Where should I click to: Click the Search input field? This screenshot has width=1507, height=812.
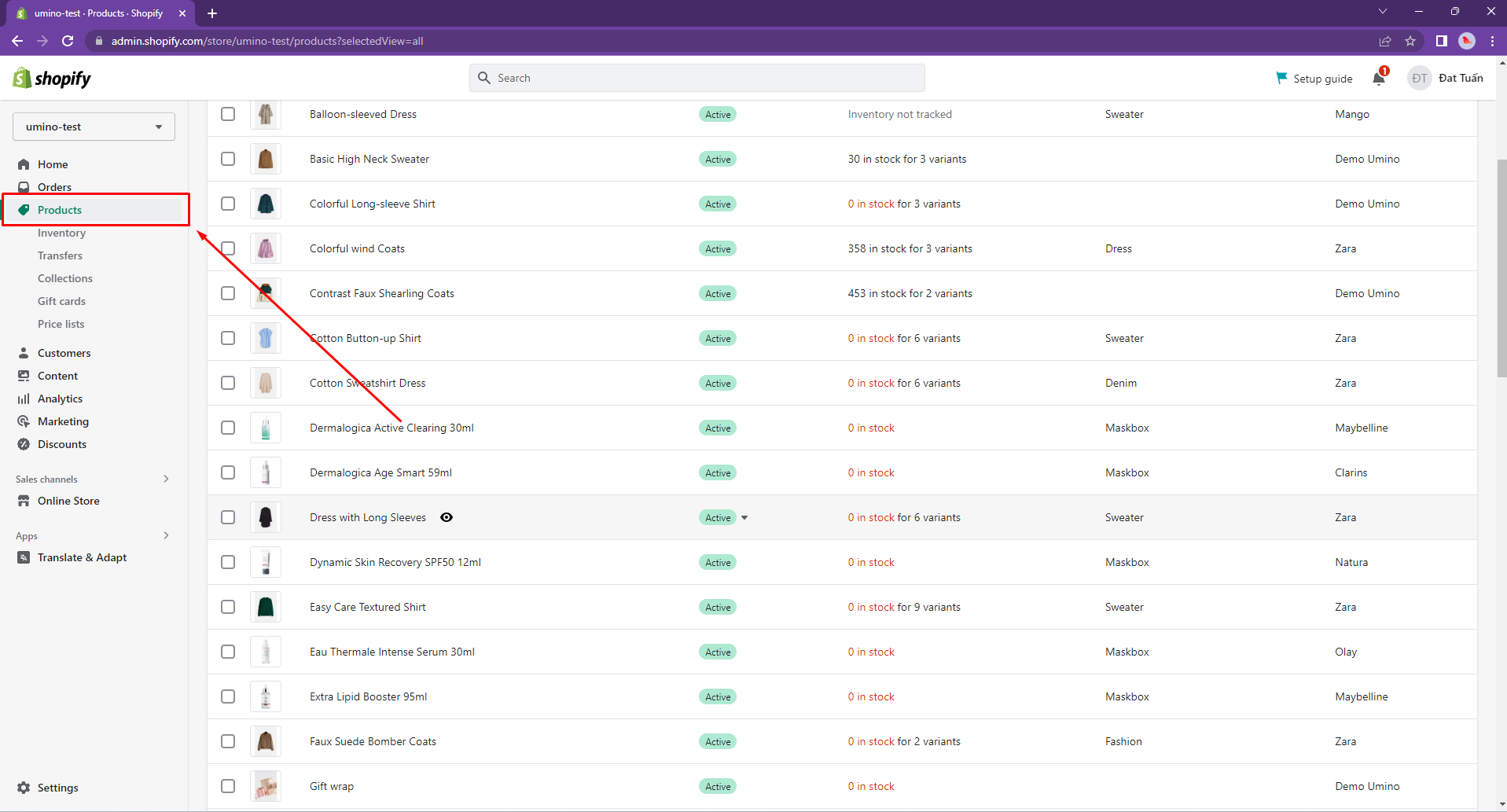[697, 78]
